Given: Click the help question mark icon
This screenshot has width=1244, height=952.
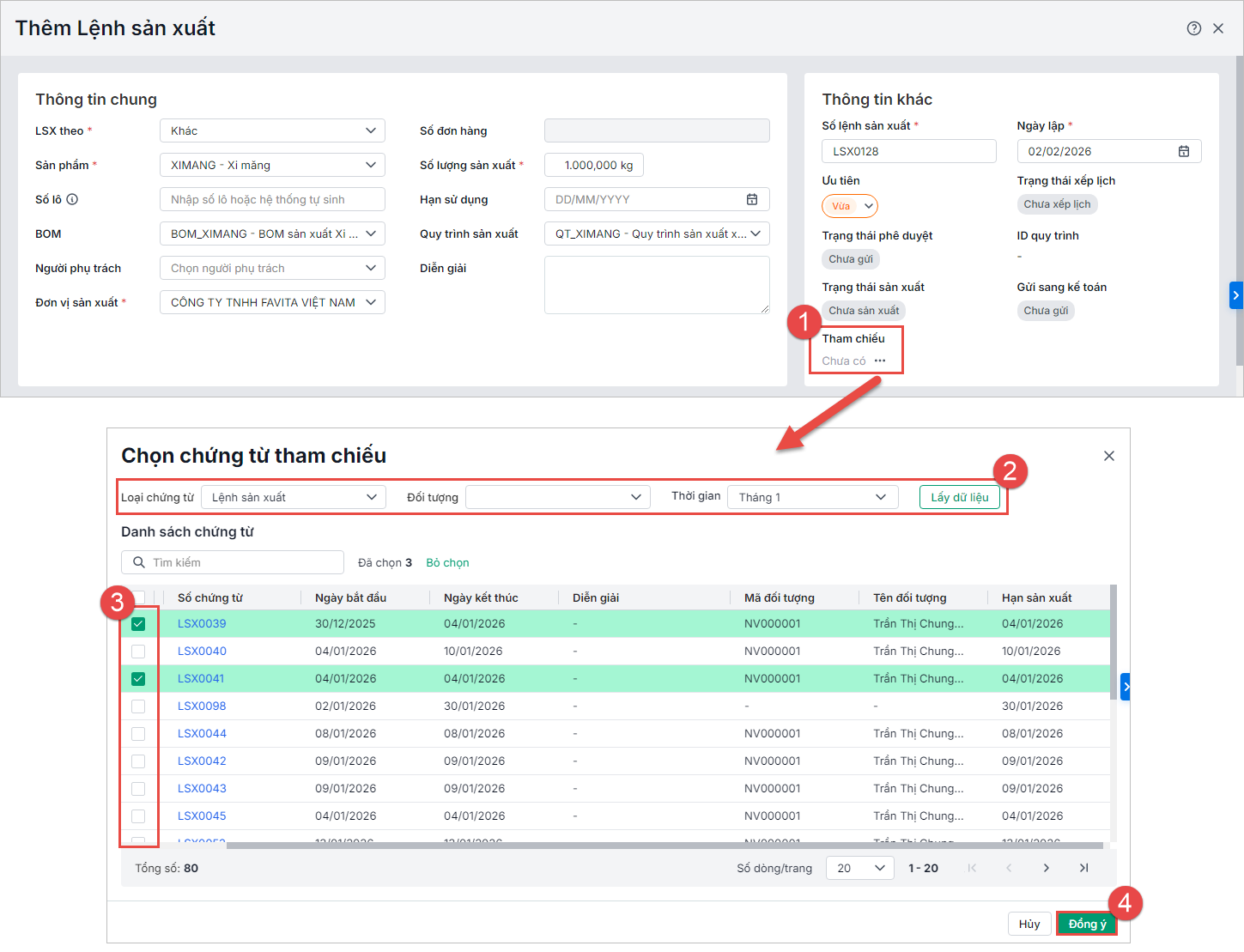Looking at the screenshot, I should click(x=1193, y=28).
